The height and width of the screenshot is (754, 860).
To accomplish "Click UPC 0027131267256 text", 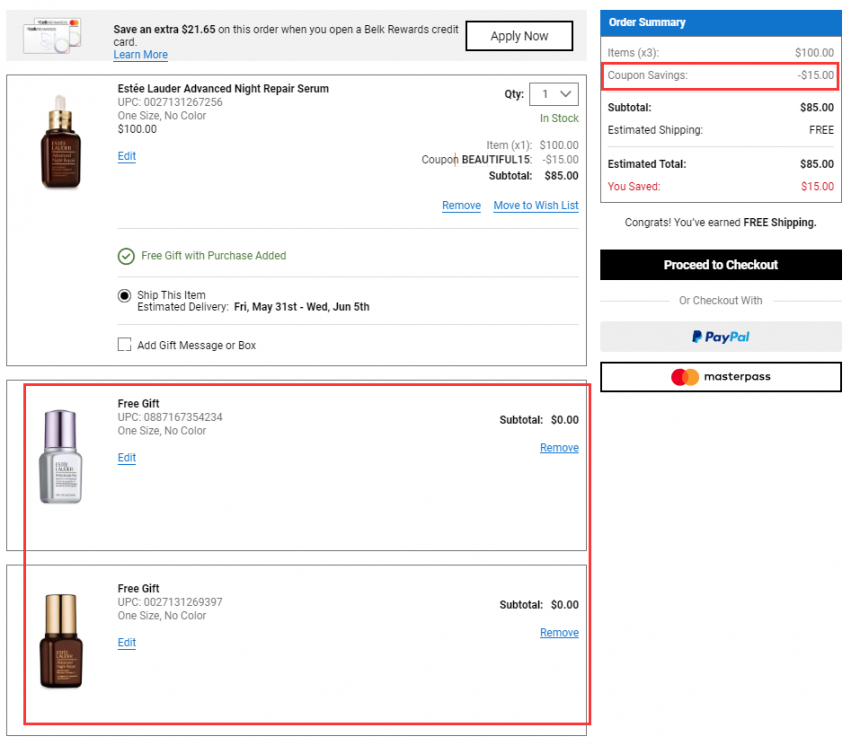I will pos(170,103).
